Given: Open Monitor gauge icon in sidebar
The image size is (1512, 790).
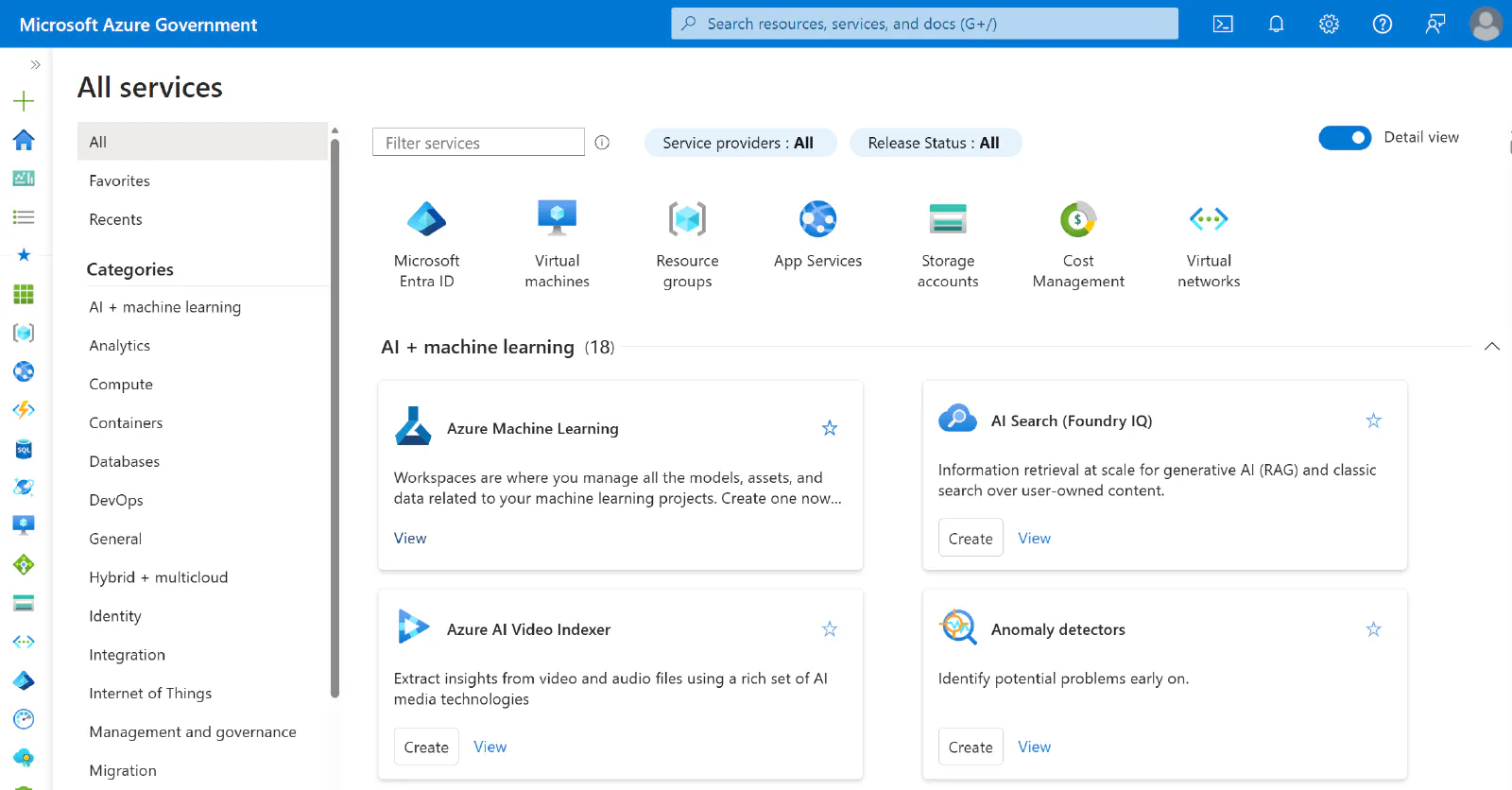Looking at the screenshot, I should coord(24,719).
